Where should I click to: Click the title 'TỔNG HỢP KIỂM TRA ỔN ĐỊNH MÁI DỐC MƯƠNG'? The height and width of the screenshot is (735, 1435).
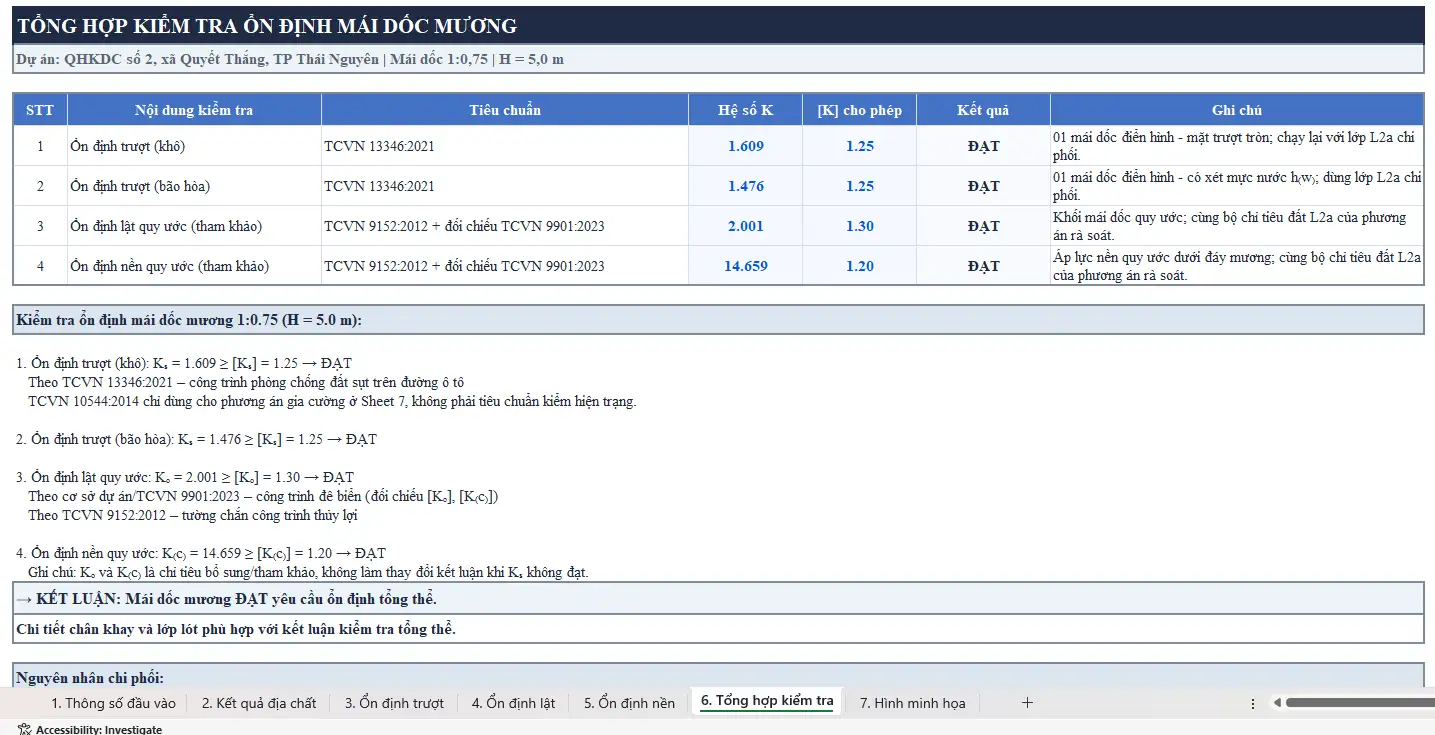click(267, 27)
